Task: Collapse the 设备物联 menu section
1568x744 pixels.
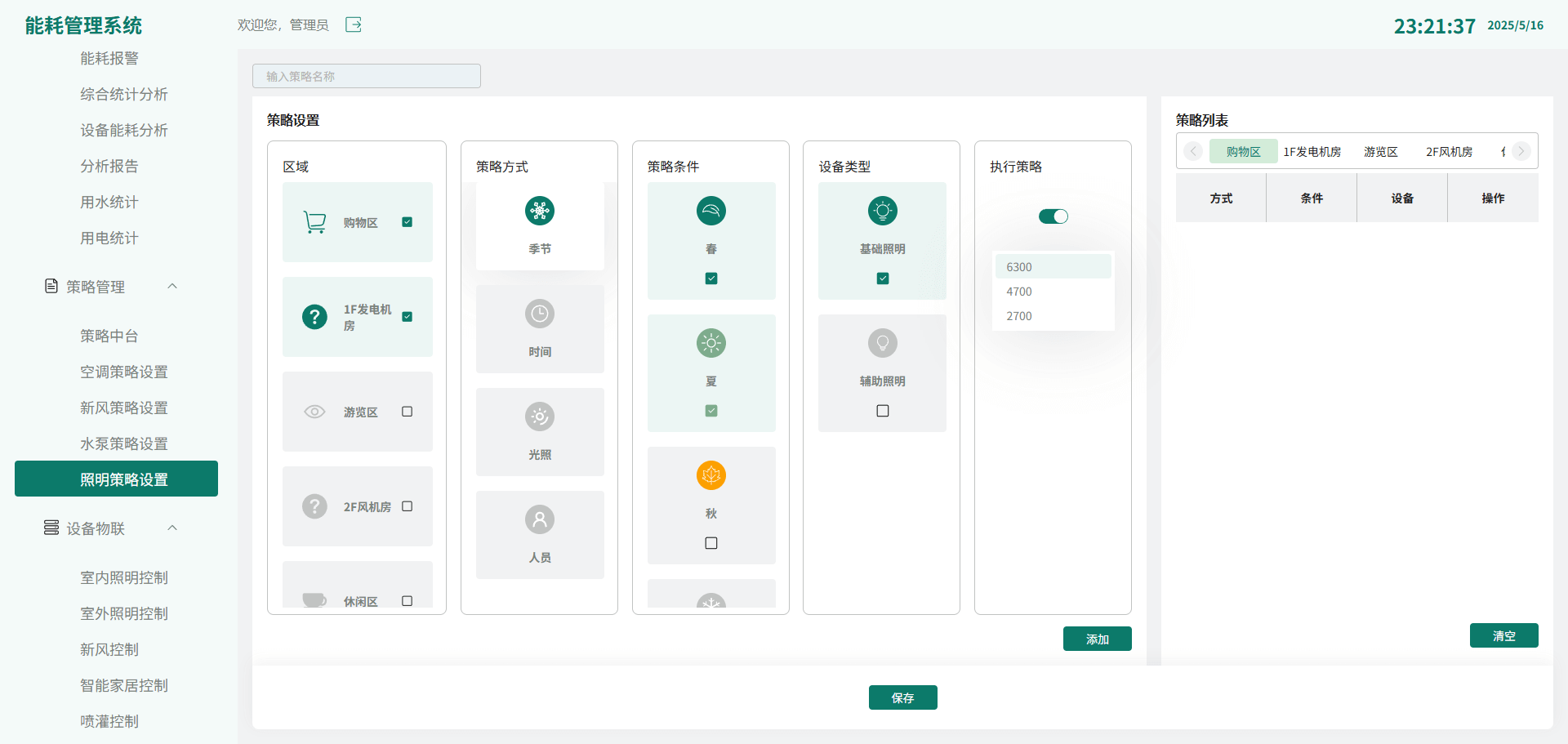Action: 172,528
